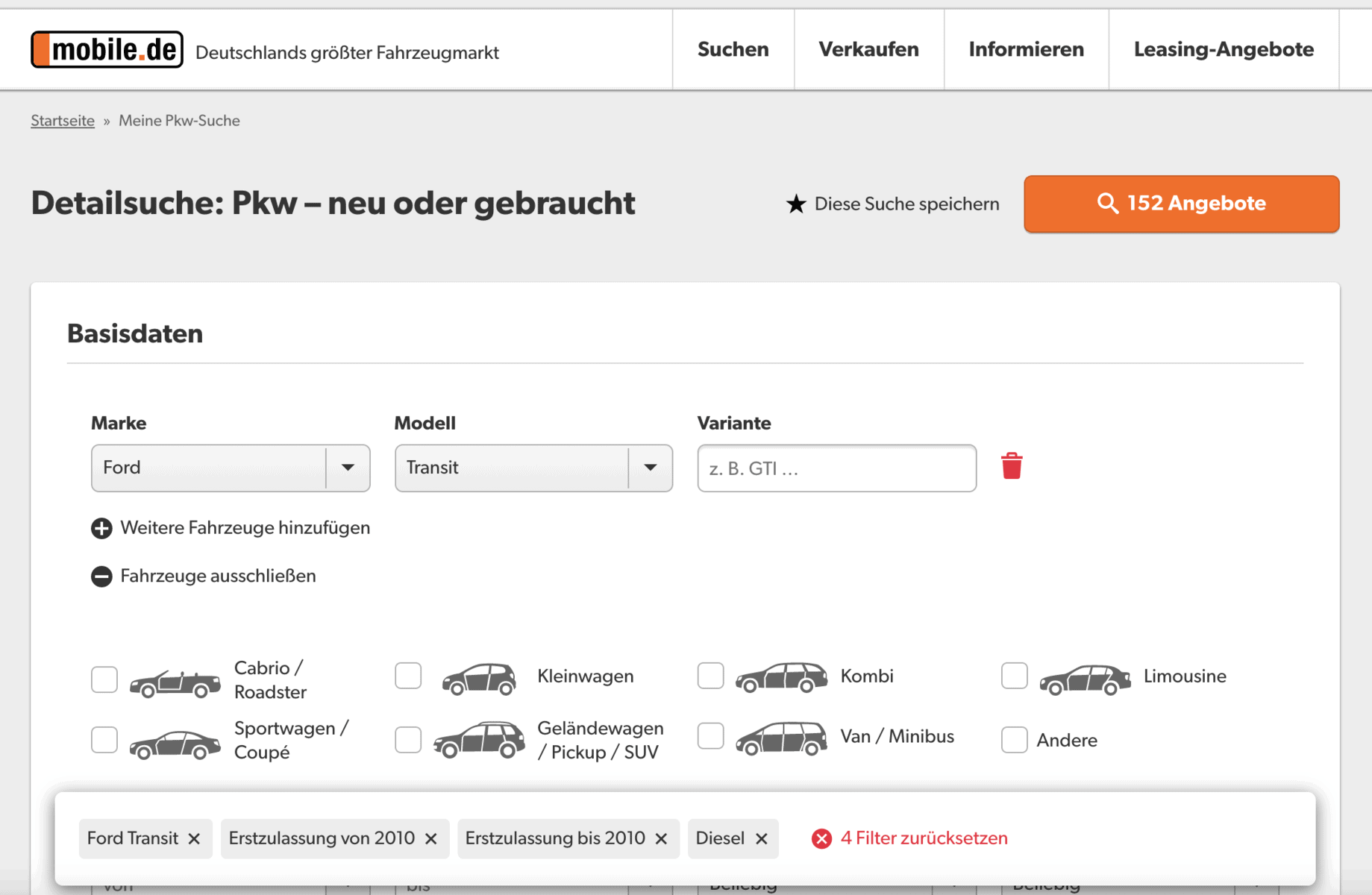The image size is (1372, 895).
Task: Click the Geländewagen / Pickup / SUV car icon
Action: [479, 739]
